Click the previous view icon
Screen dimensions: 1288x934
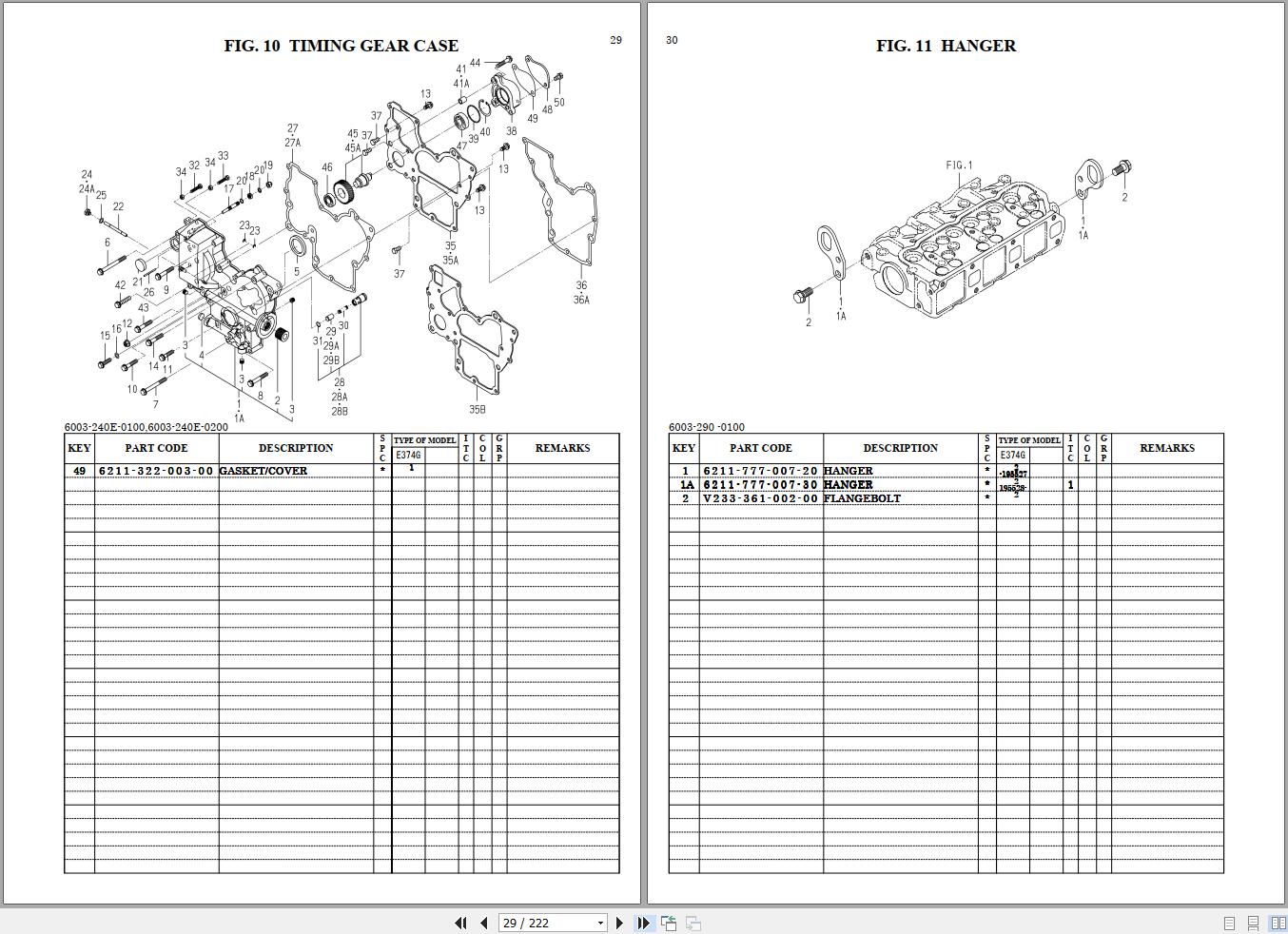pyautogui.click(x=669, y=923)
